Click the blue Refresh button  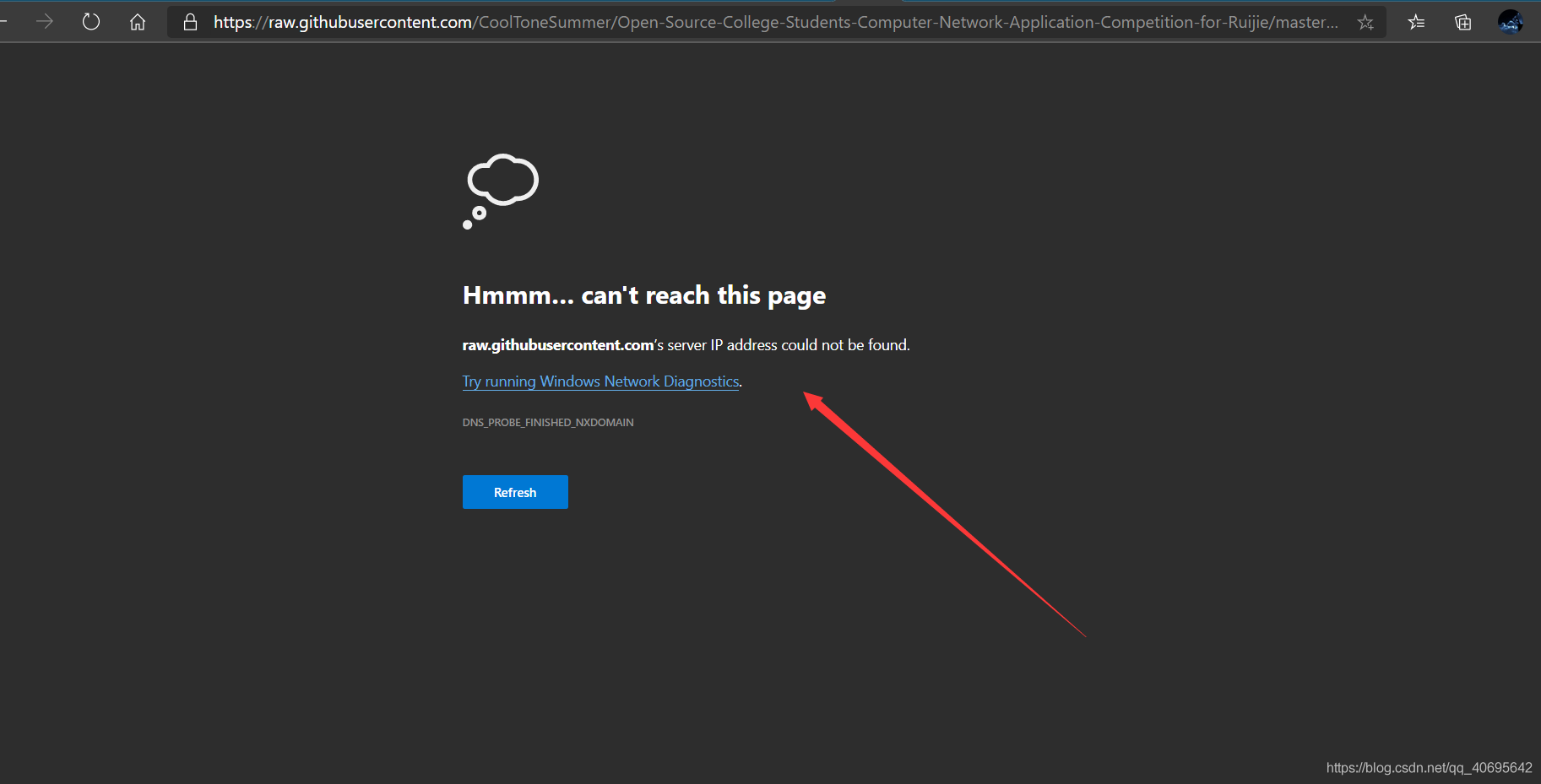[x=515, y=492]
